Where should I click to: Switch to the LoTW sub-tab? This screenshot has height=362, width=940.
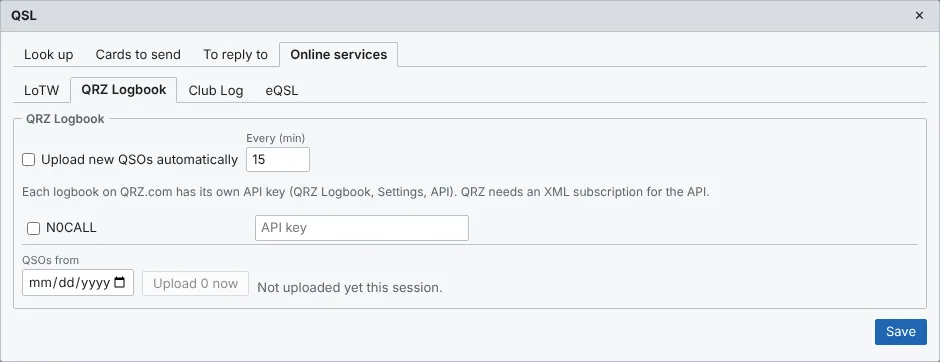(x=41, y=90)
